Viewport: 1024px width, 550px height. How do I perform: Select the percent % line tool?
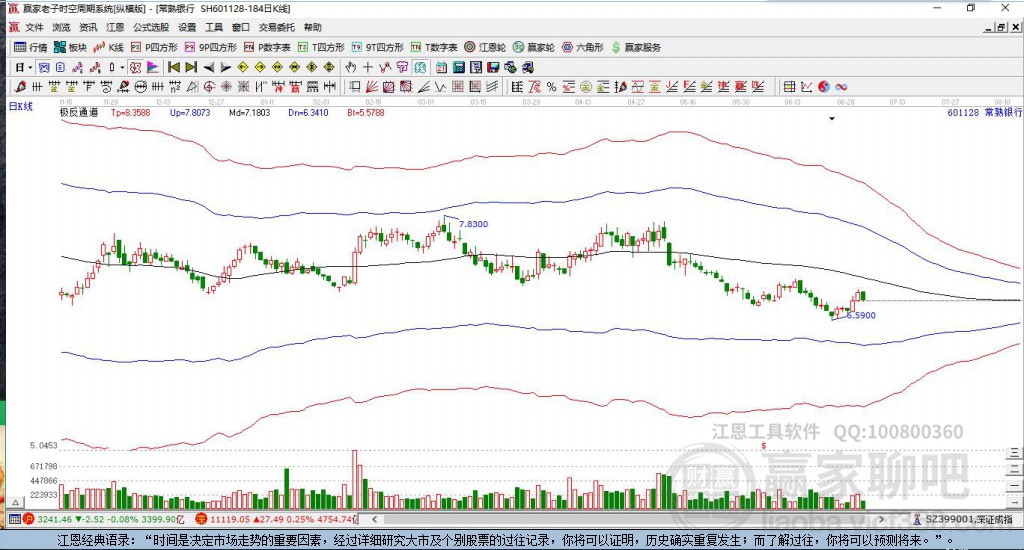(552, 87)
